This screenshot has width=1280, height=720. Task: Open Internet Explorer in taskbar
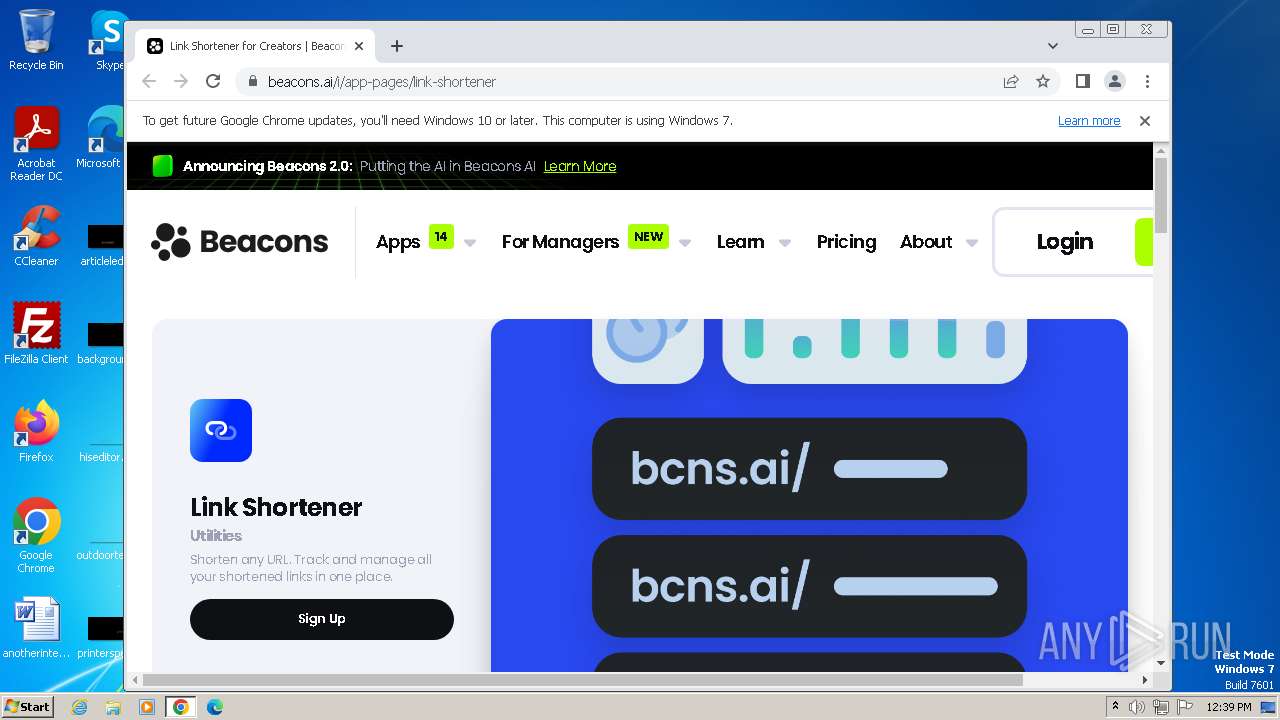pyautogui.click(x=80, y=707)
